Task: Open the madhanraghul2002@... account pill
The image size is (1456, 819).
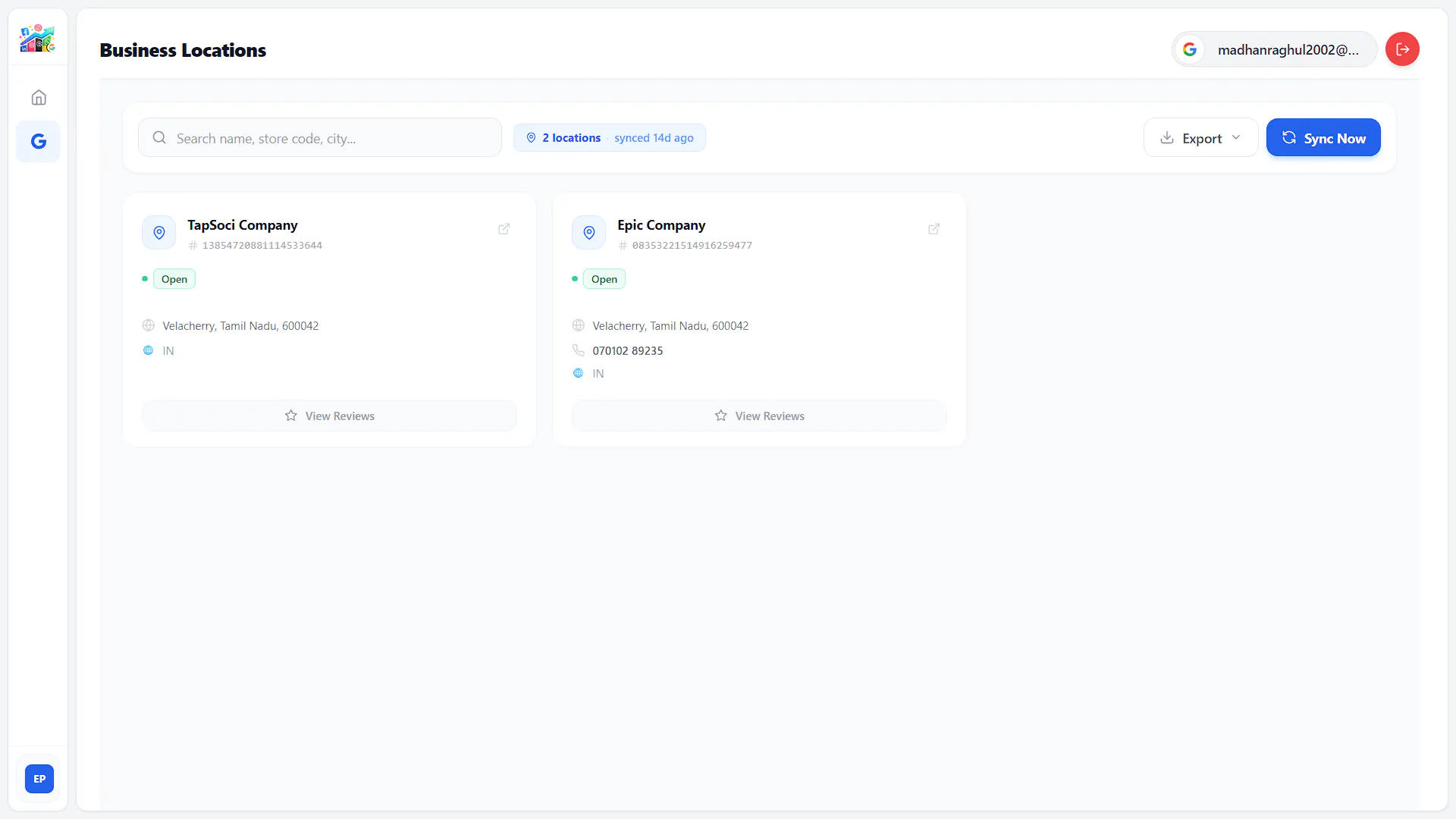Action: (1275, 49)
